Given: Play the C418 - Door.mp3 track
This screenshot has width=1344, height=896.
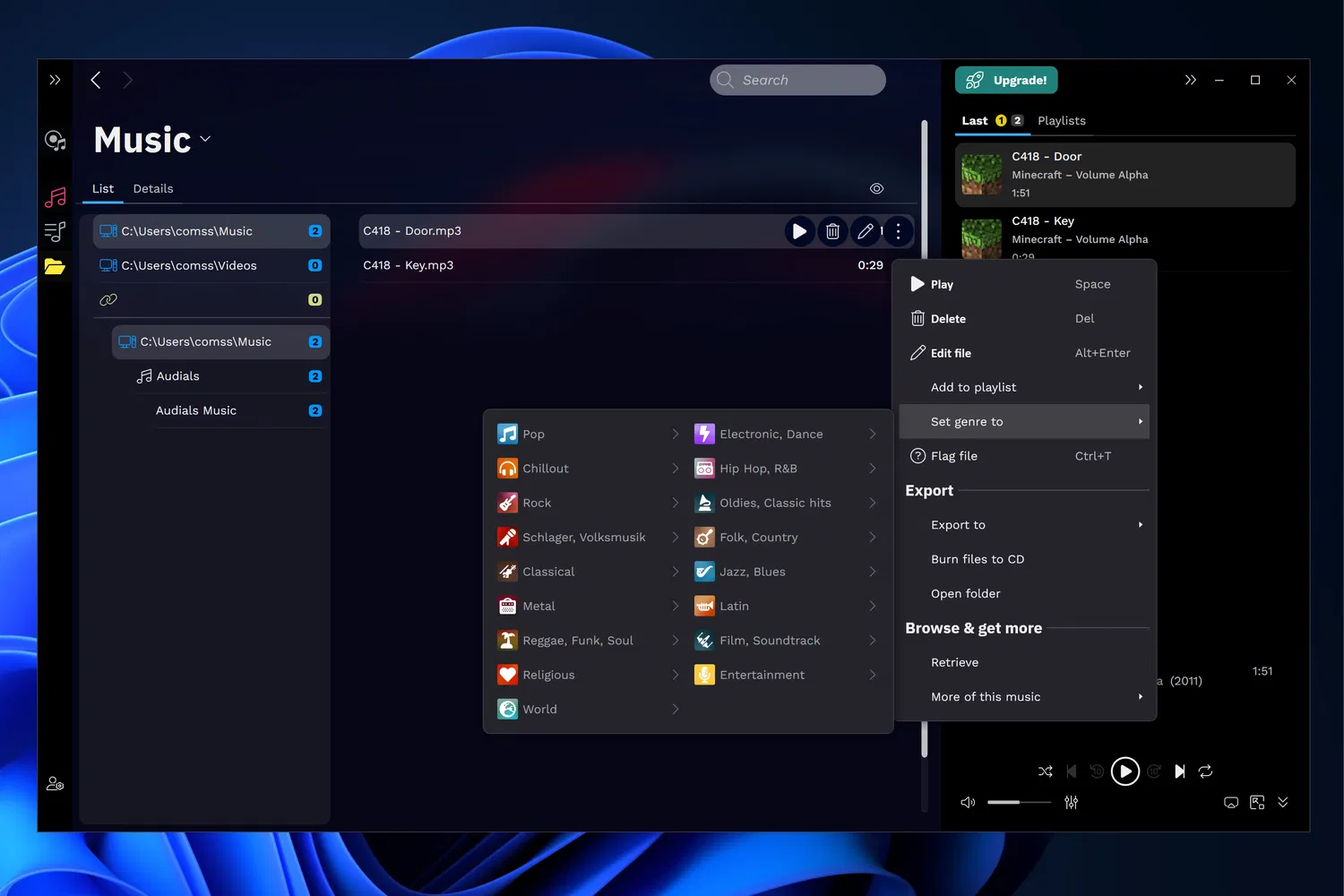Looking at the screenshot, I should [799, 231].
